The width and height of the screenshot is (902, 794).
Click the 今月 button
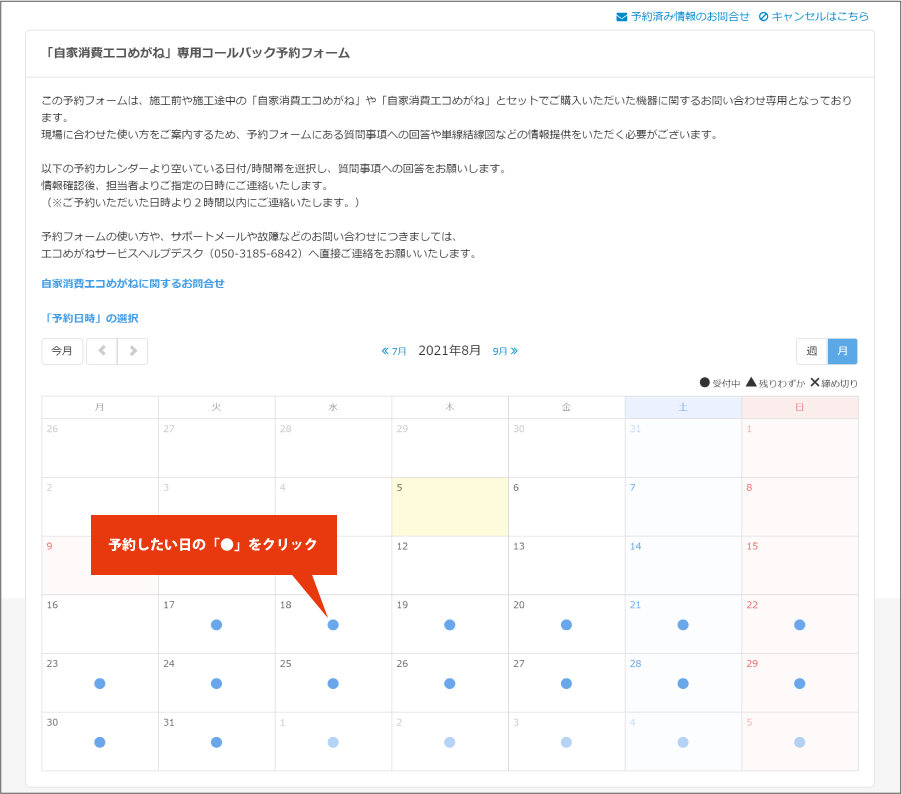point(62,351)
